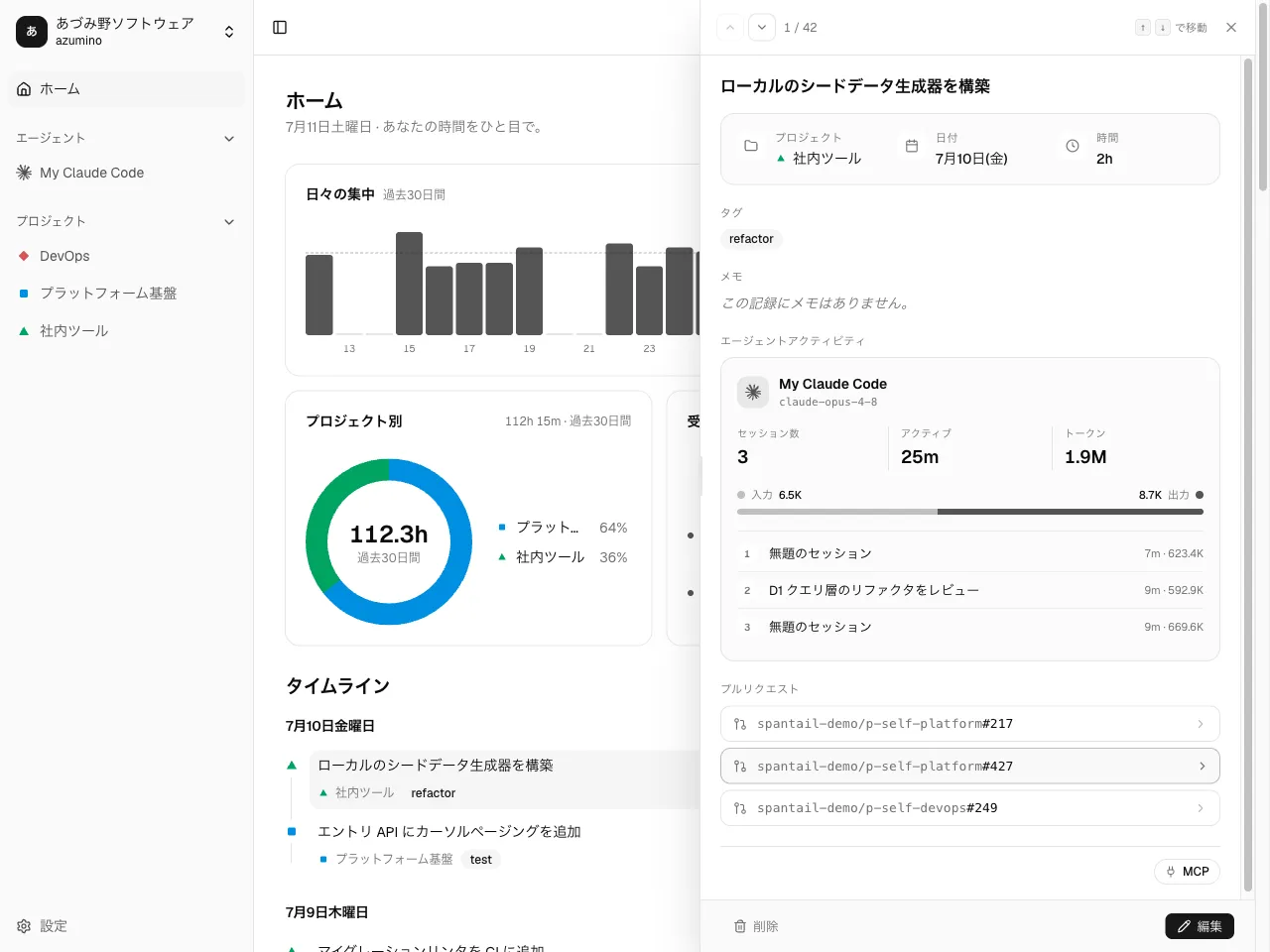Click the calendar icon beside 日付

pos(912,146)
